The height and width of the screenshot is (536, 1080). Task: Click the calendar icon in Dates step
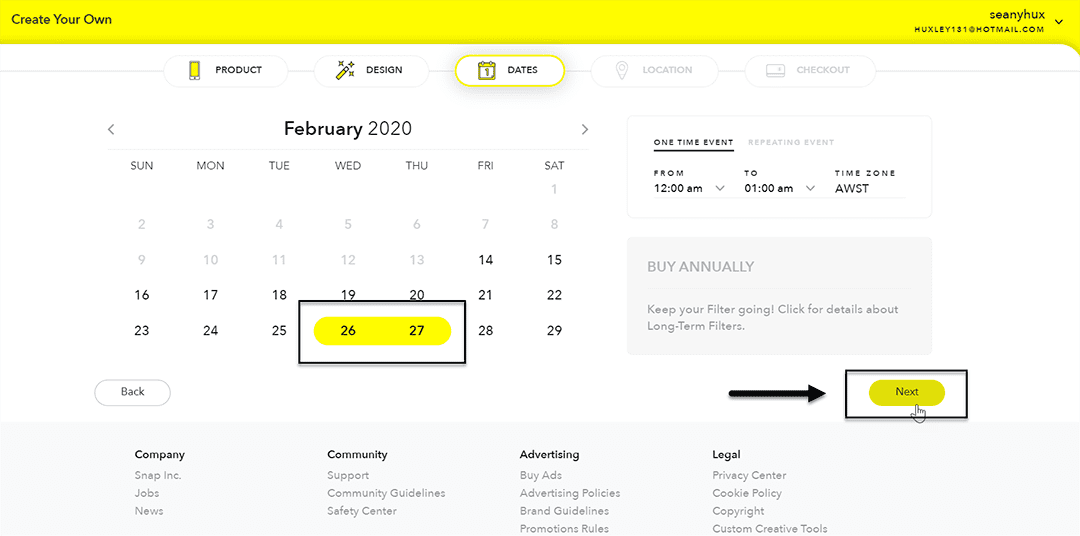tap(487, 70)
